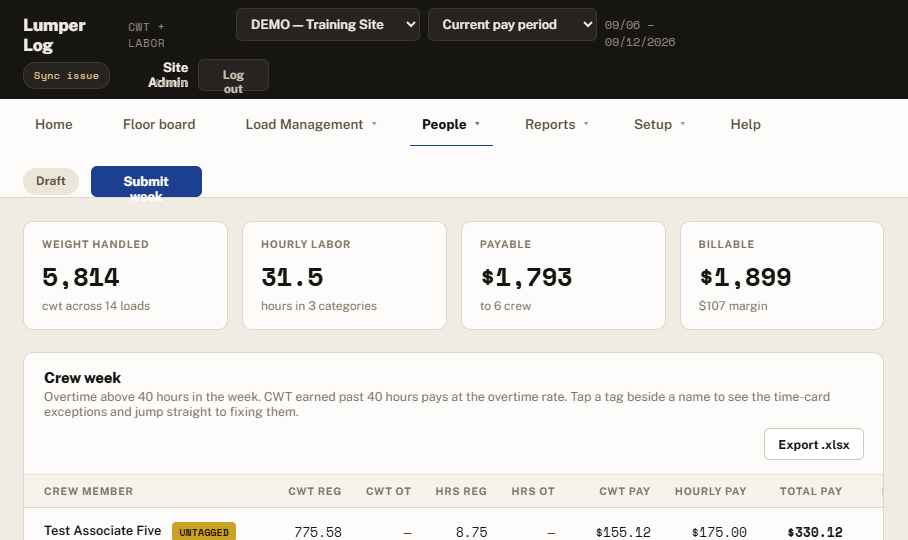Image resolution: width=908 pixels, height=540 pixels.
Task: Click the TOTAL PAY column header
Action: [x=811, y=491]
